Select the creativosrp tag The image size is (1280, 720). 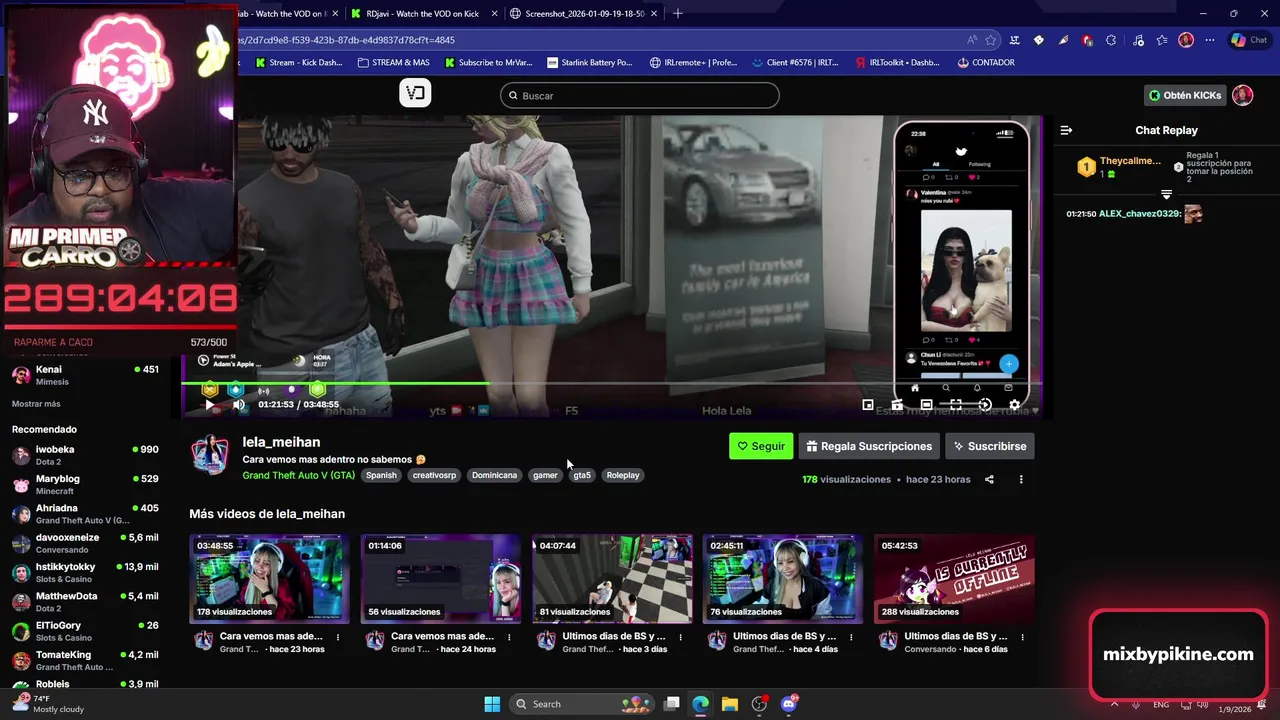434,475
